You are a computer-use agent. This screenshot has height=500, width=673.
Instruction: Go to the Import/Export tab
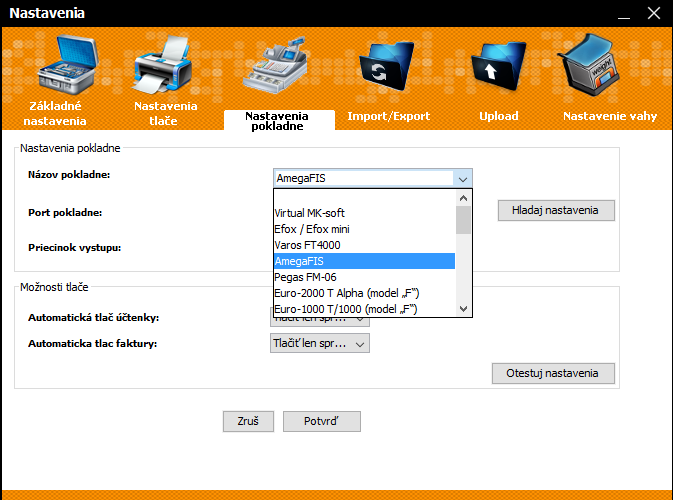point(388,116)
